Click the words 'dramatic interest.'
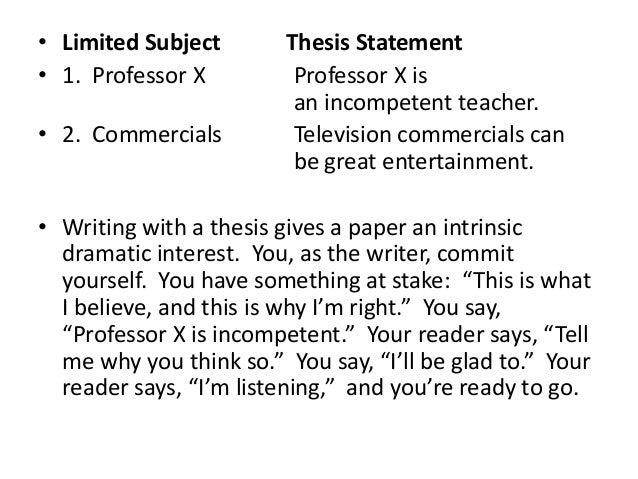638x479 pixels. [151, 254]
